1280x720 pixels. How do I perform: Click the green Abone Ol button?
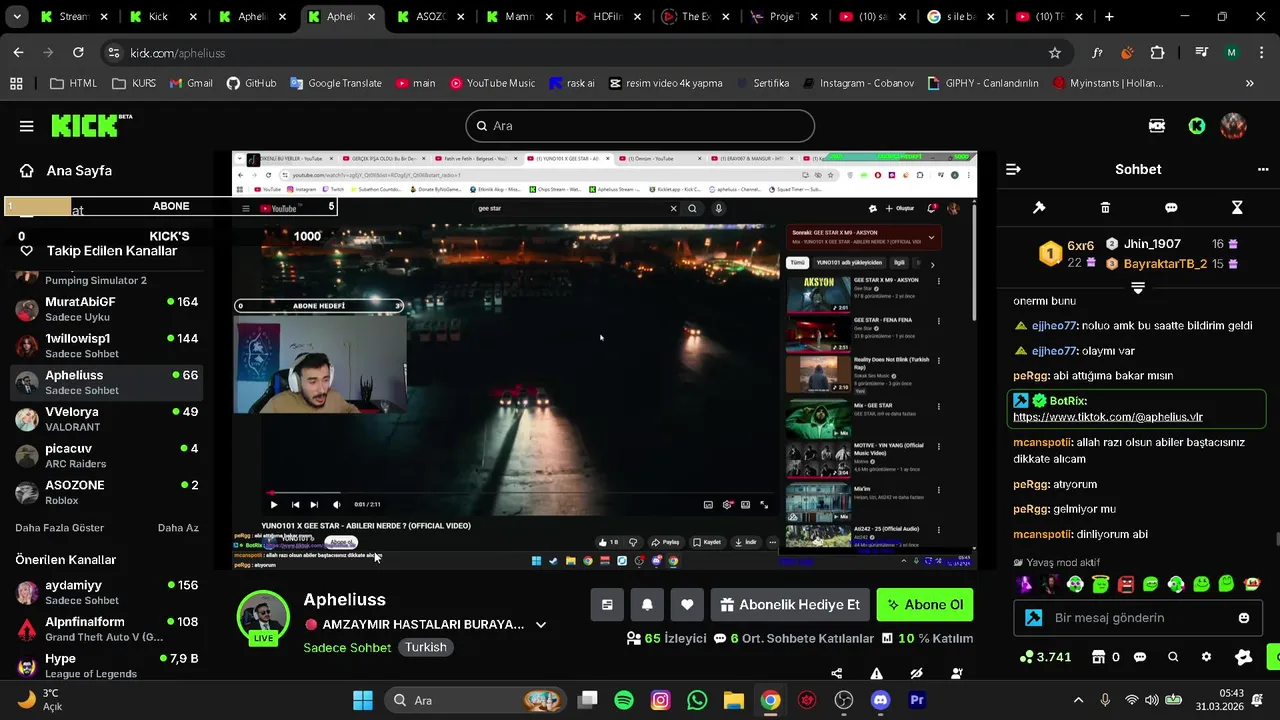[x=925, y=605]
